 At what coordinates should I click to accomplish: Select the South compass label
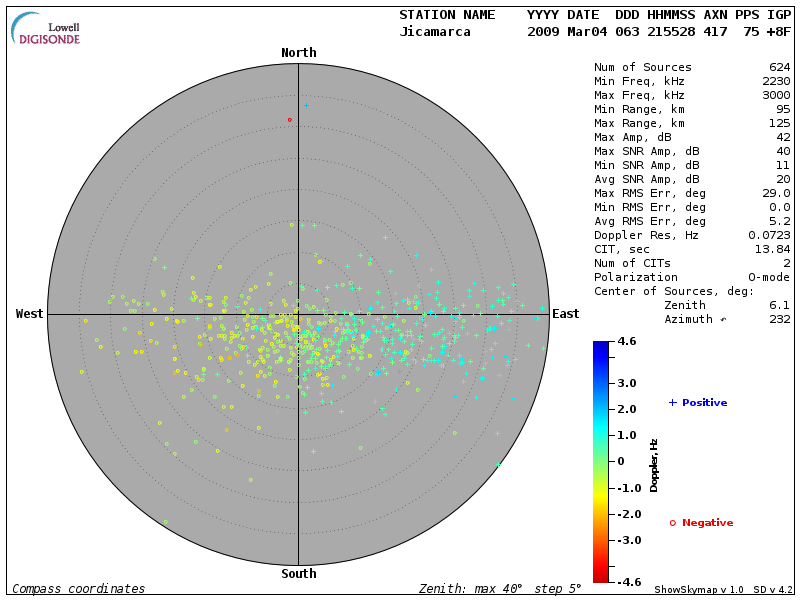tap(299, 574)
